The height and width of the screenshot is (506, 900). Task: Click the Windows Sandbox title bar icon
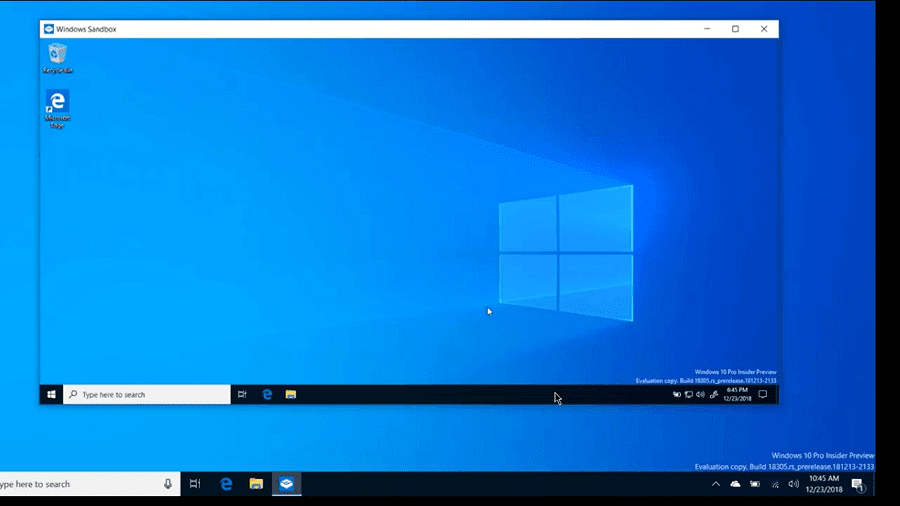49,29
